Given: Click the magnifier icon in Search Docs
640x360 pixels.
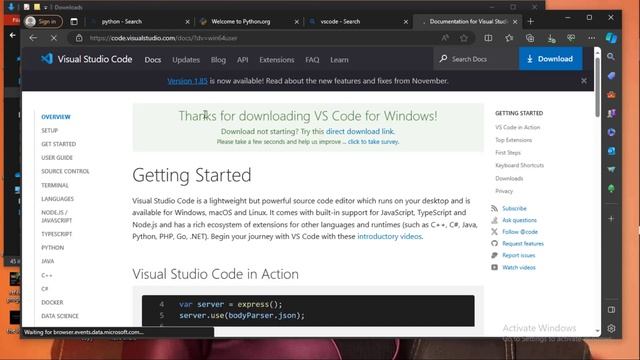Looking at the screenshot, I should pos(443,59).
